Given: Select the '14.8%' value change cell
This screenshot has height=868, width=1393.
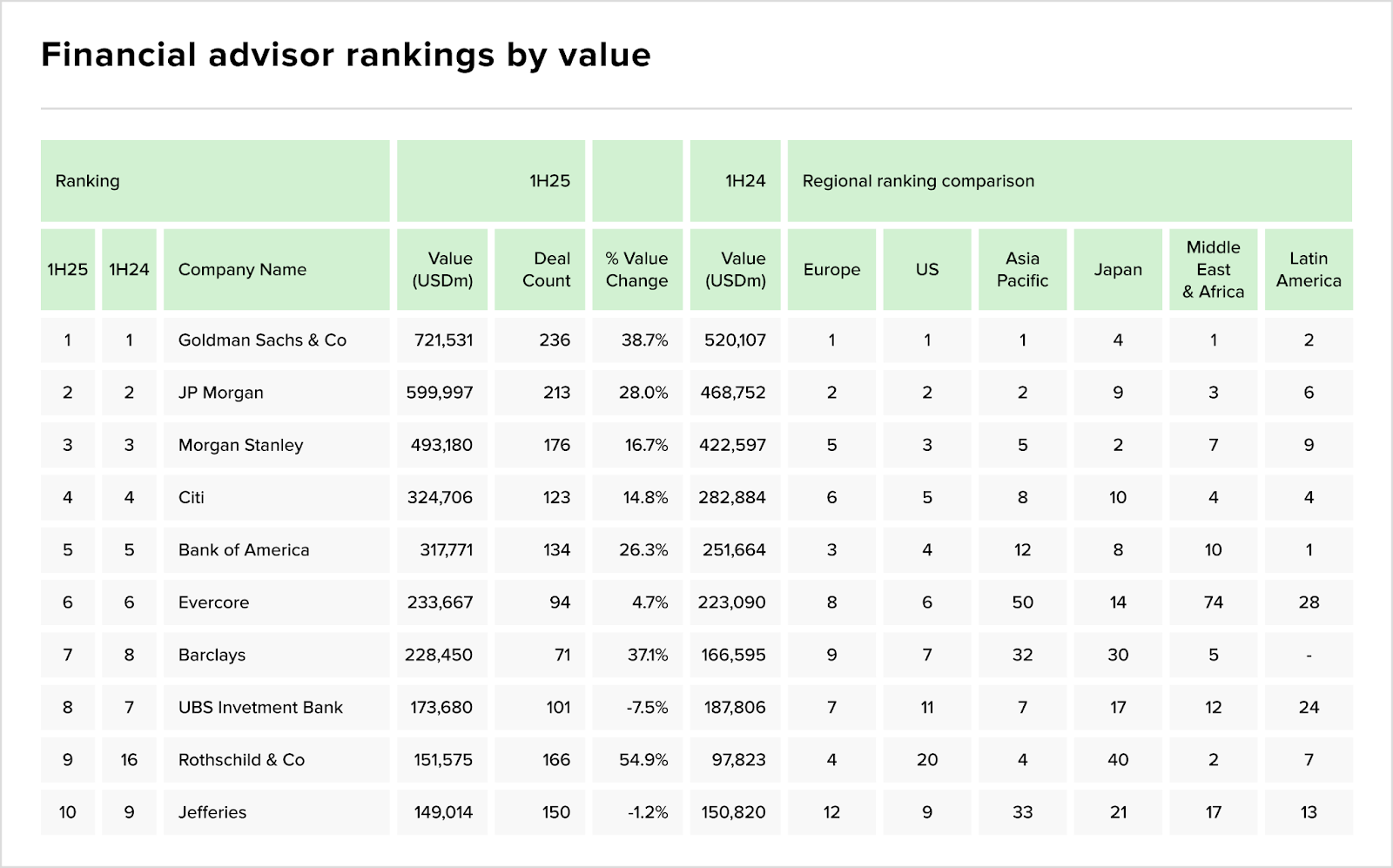Looking at the screenshot, I should 637,497.
